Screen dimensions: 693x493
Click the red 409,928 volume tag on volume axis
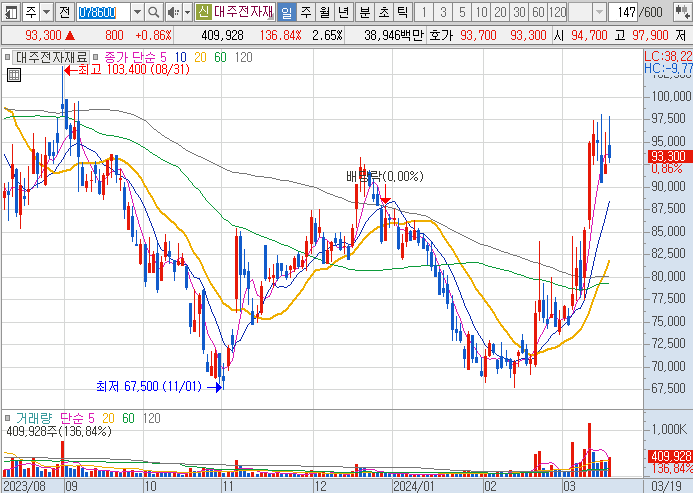point(670,456)
